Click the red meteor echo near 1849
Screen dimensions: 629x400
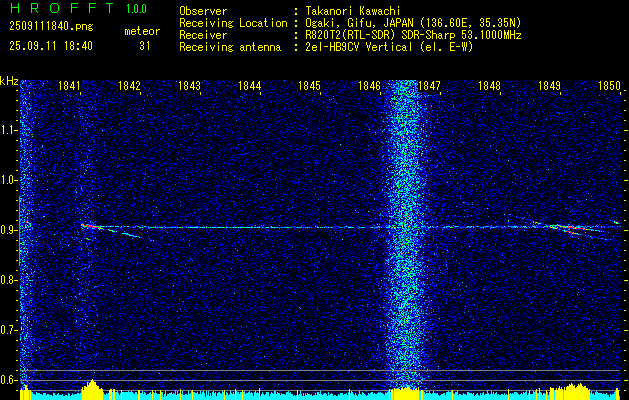[572, 229]
